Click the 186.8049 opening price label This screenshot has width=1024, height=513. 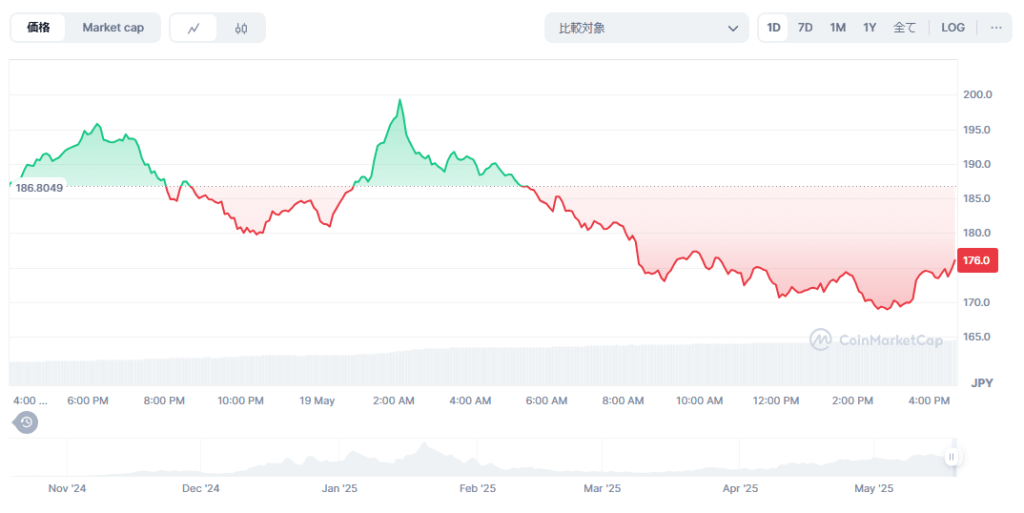pos(40,188)
